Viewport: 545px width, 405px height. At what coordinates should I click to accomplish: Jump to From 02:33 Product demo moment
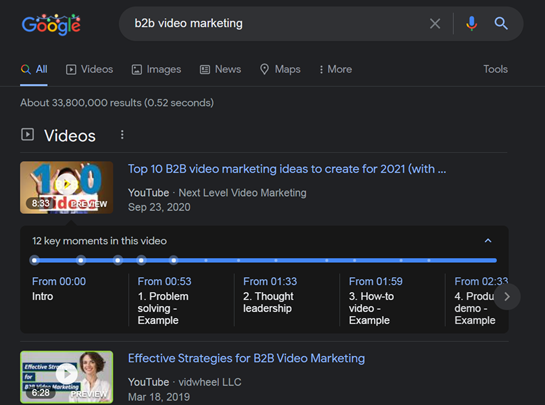point(480,300)
